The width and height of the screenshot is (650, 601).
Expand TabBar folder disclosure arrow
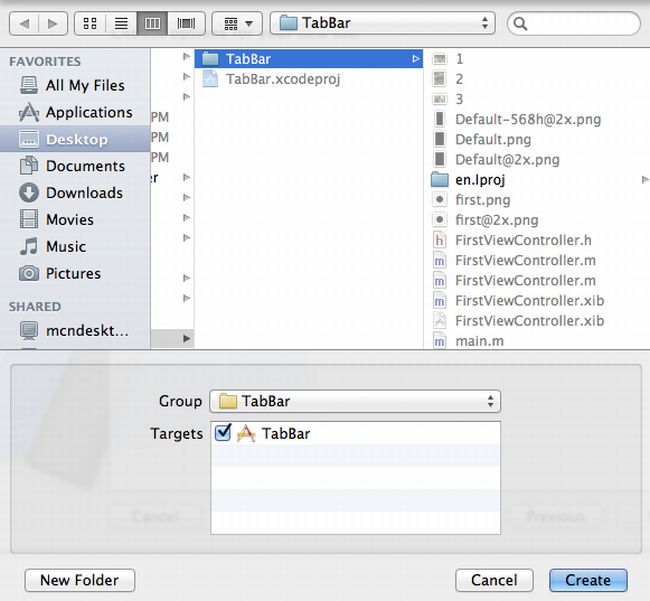point(415,59)
